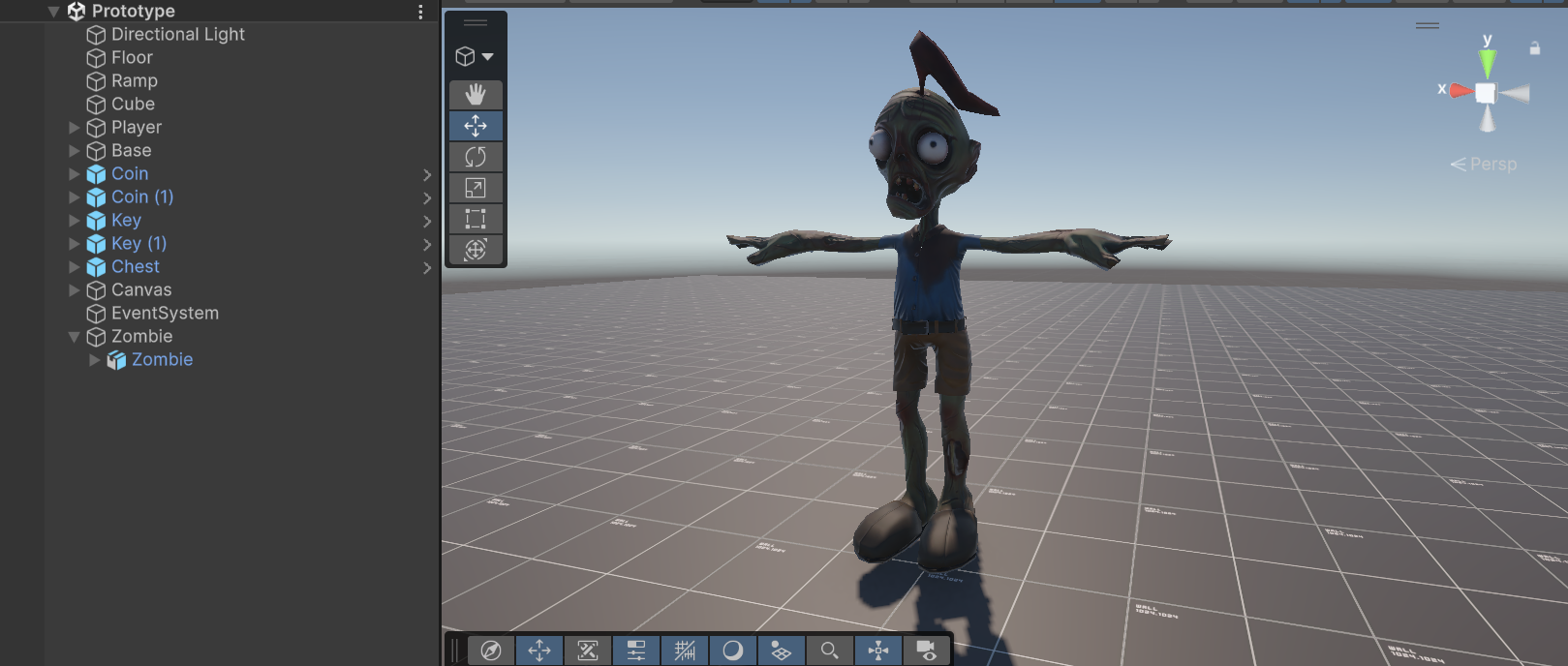Toggle the grid snapping overlay button

[x=685, y=651]
